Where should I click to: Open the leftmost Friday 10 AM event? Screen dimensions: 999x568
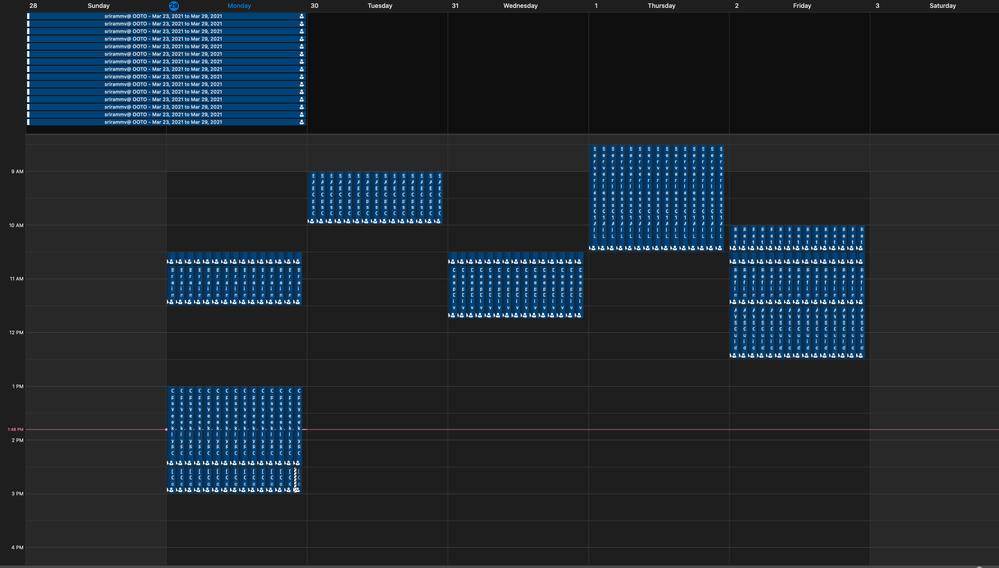point(735,236)
